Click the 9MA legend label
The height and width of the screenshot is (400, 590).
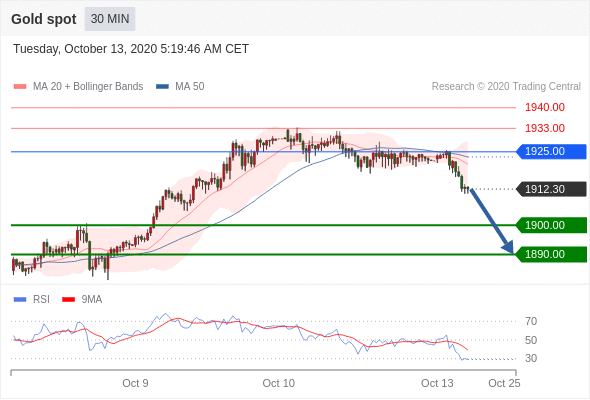(x=92, y=300)
